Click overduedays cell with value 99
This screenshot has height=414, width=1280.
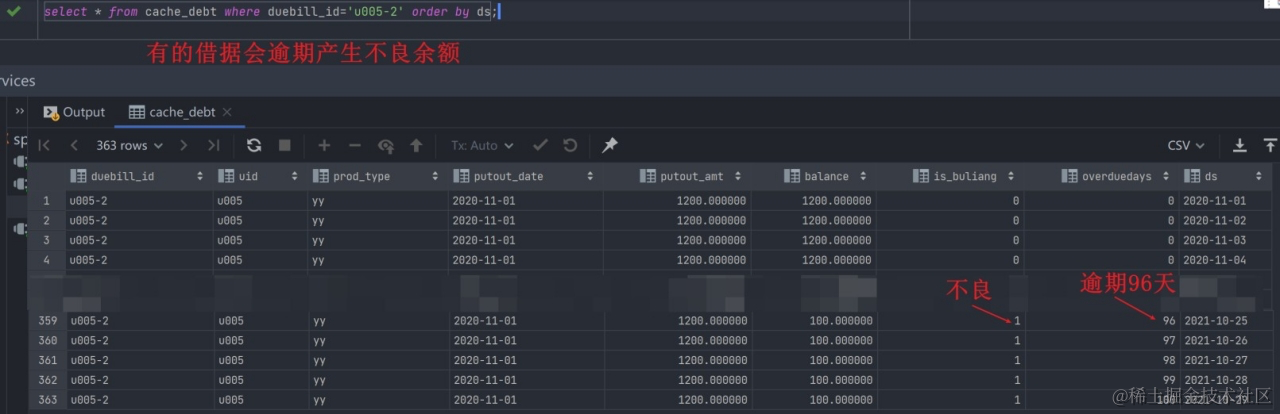1102,381
